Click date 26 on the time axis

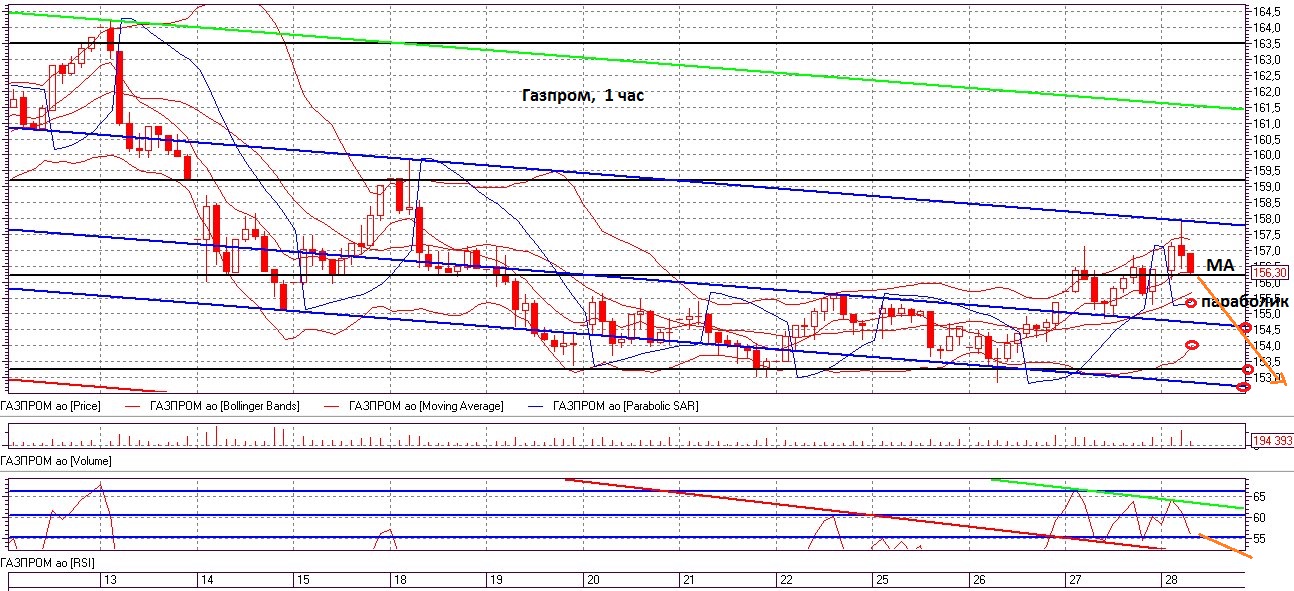[x=978, y=580]
